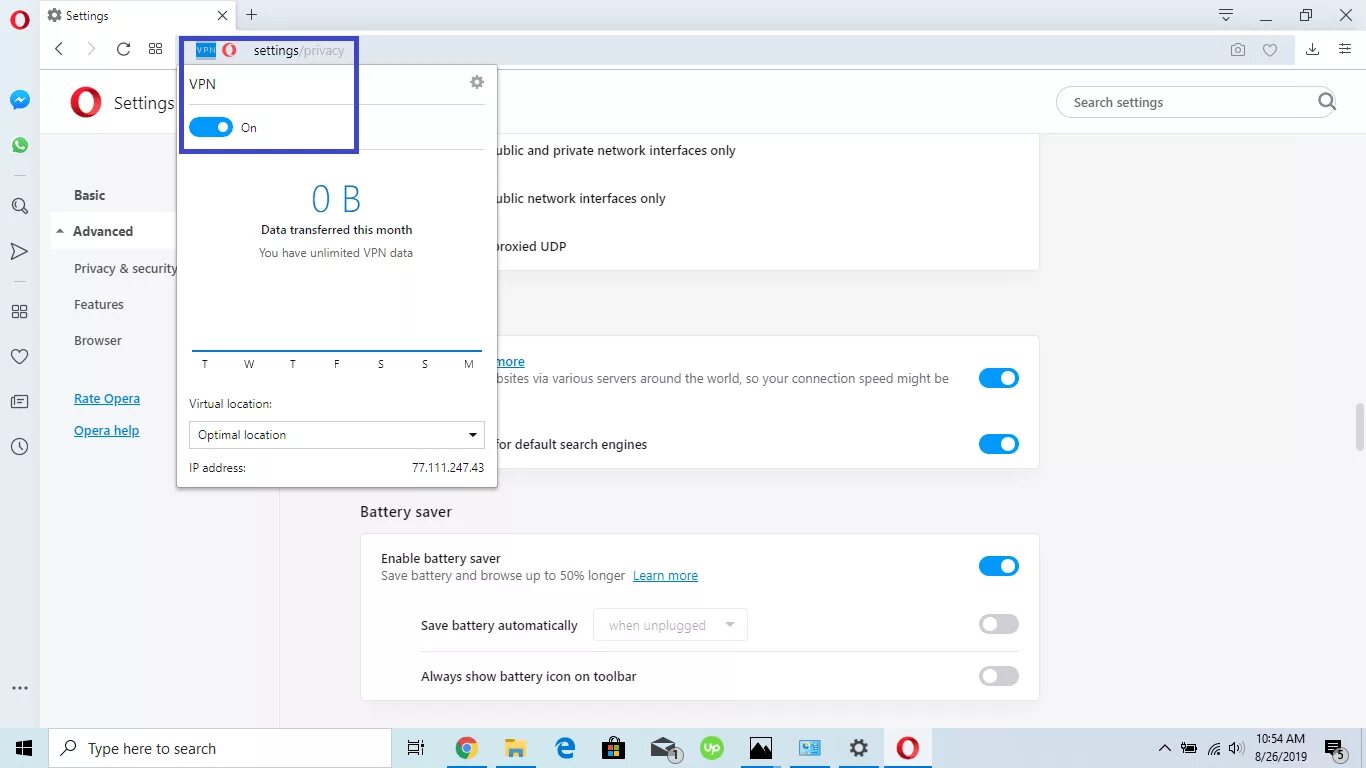The height and width of the screenshot is (768, 1366).
Task: Open Action Center notifications
Action: tap(1335, 748)
